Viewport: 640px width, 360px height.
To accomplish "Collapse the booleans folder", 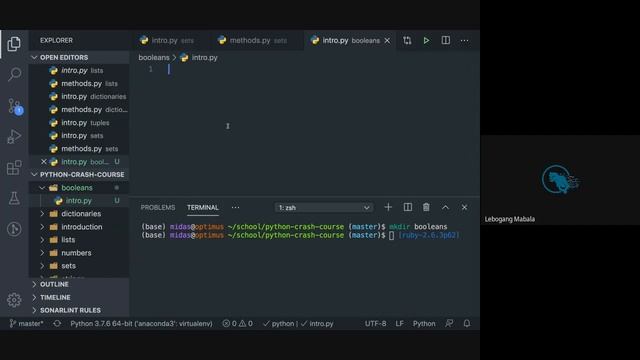I will pyautogui.click(x=42, y=188).
